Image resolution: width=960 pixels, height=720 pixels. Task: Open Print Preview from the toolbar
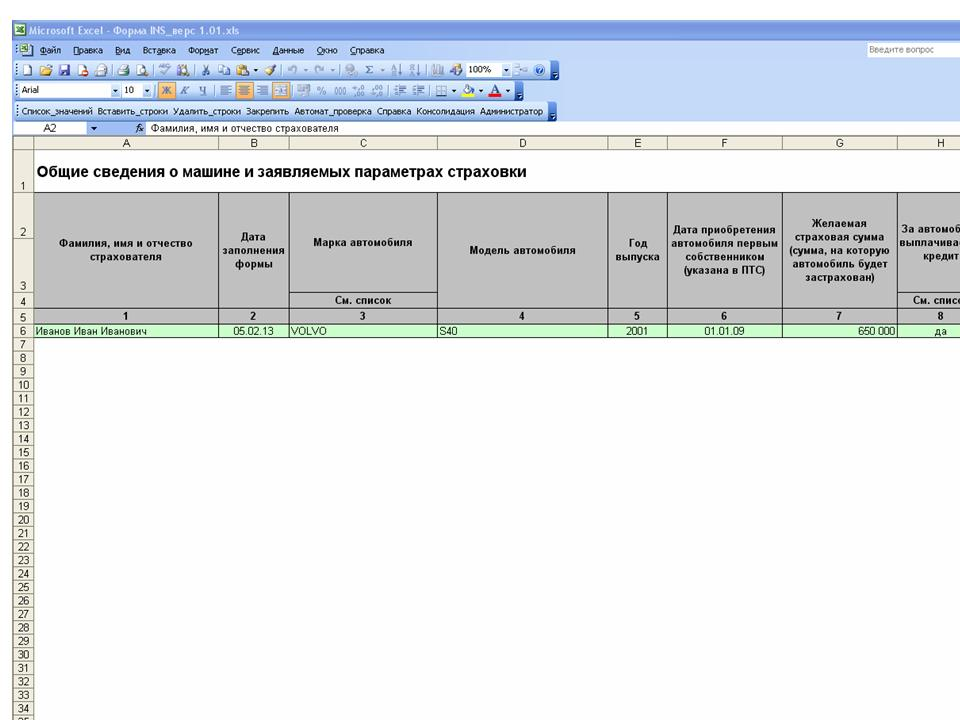(141, 70)
